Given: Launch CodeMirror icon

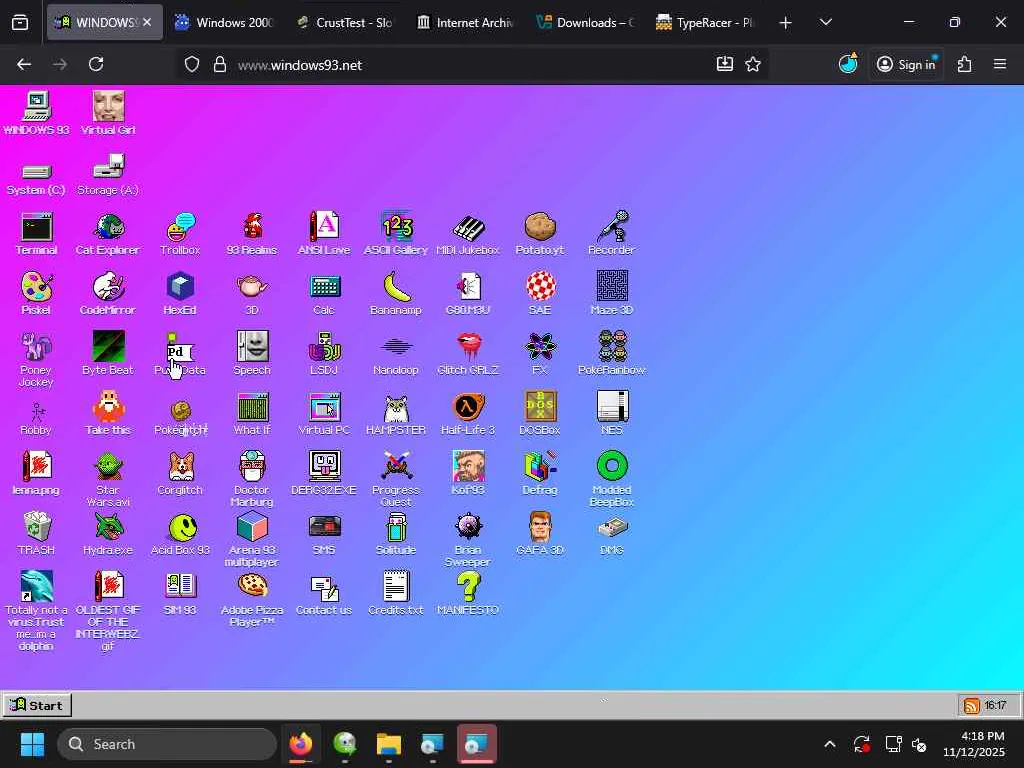Looking at the screenshot, I should point(108,294).
